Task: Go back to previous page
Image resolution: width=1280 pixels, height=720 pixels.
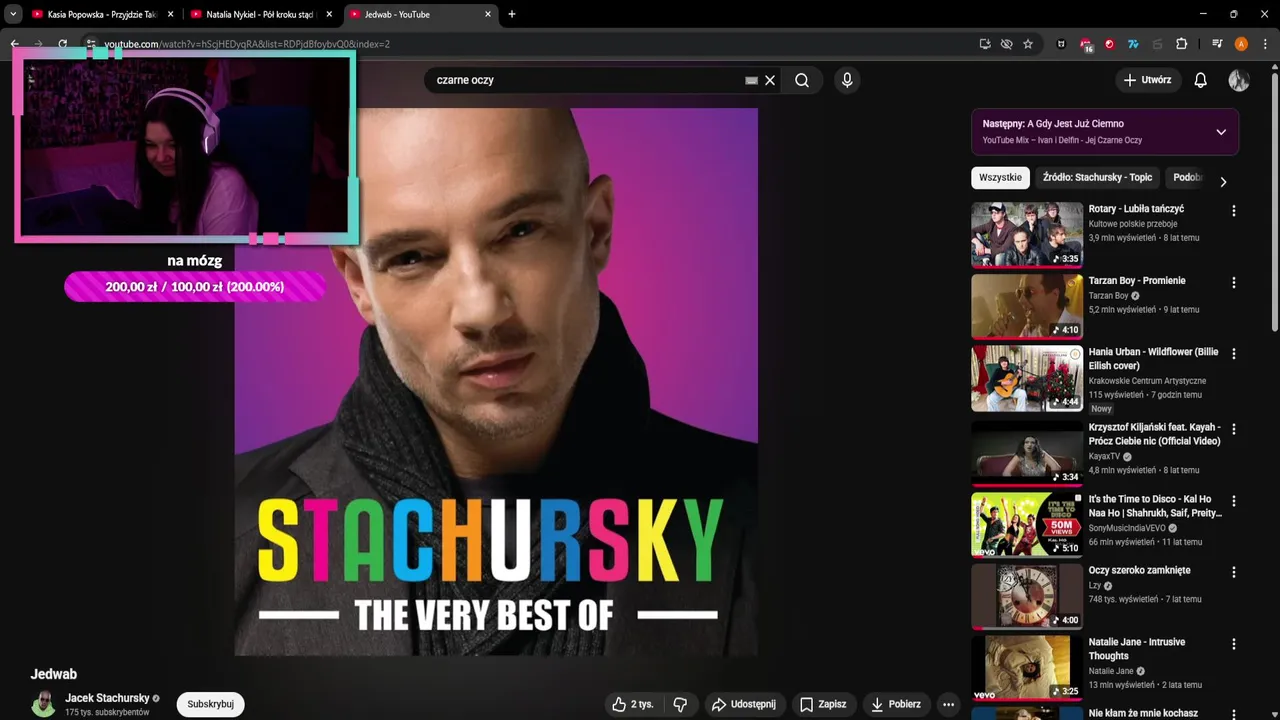Action: [14, 44]
